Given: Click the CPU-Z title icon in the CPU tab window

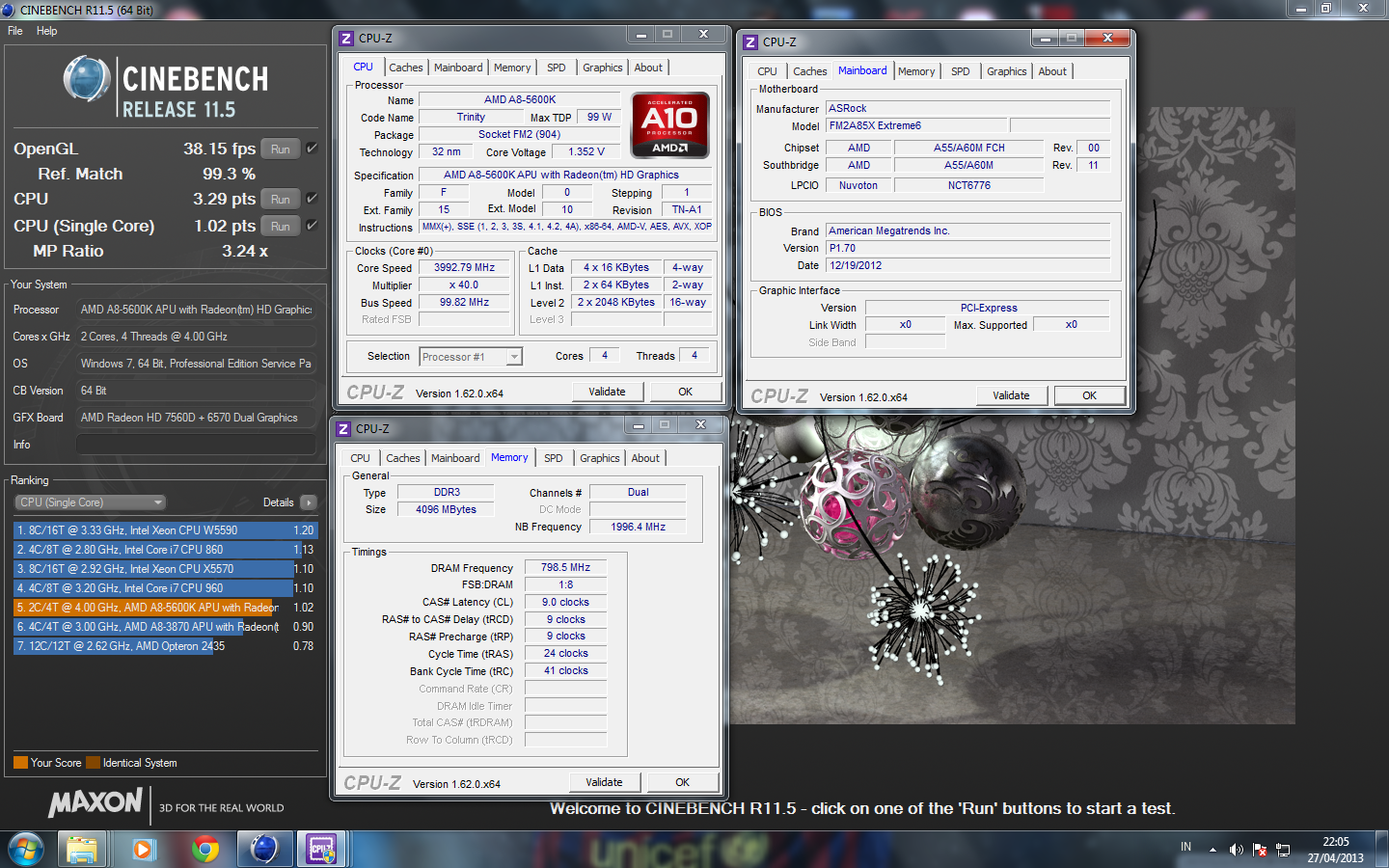Looking at the screenshot, I should pyautogui.click(x=346, y=39).
